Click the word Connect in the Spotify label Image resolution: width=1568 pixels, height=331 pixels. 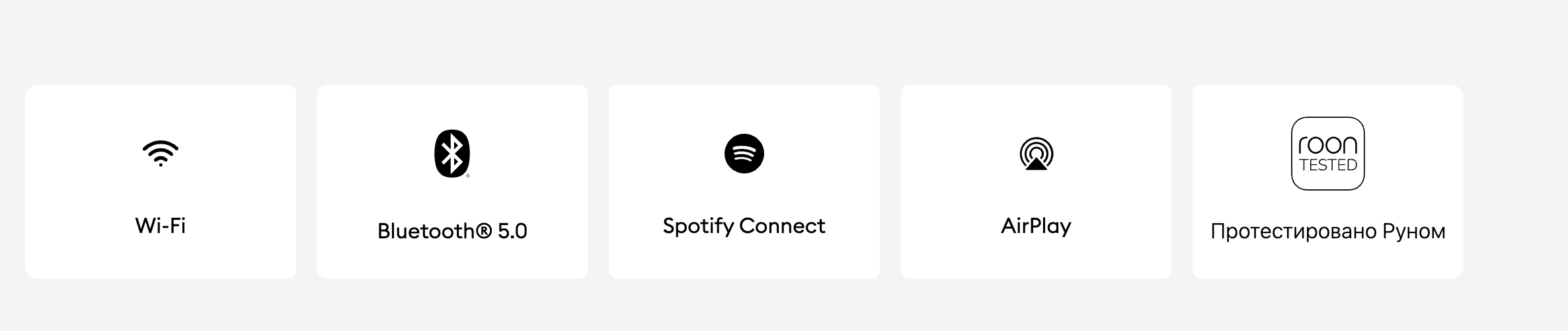[x=782, y=226]
